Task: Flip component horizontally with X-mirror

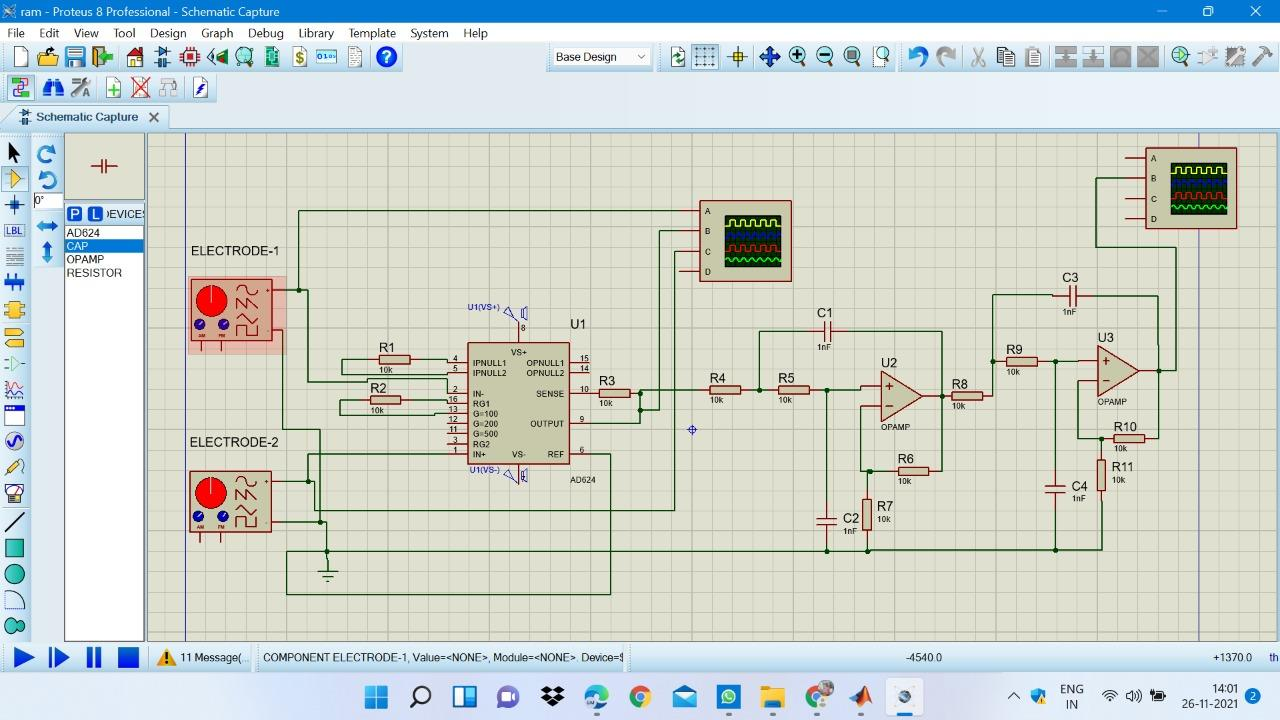Action: [46, 227]
